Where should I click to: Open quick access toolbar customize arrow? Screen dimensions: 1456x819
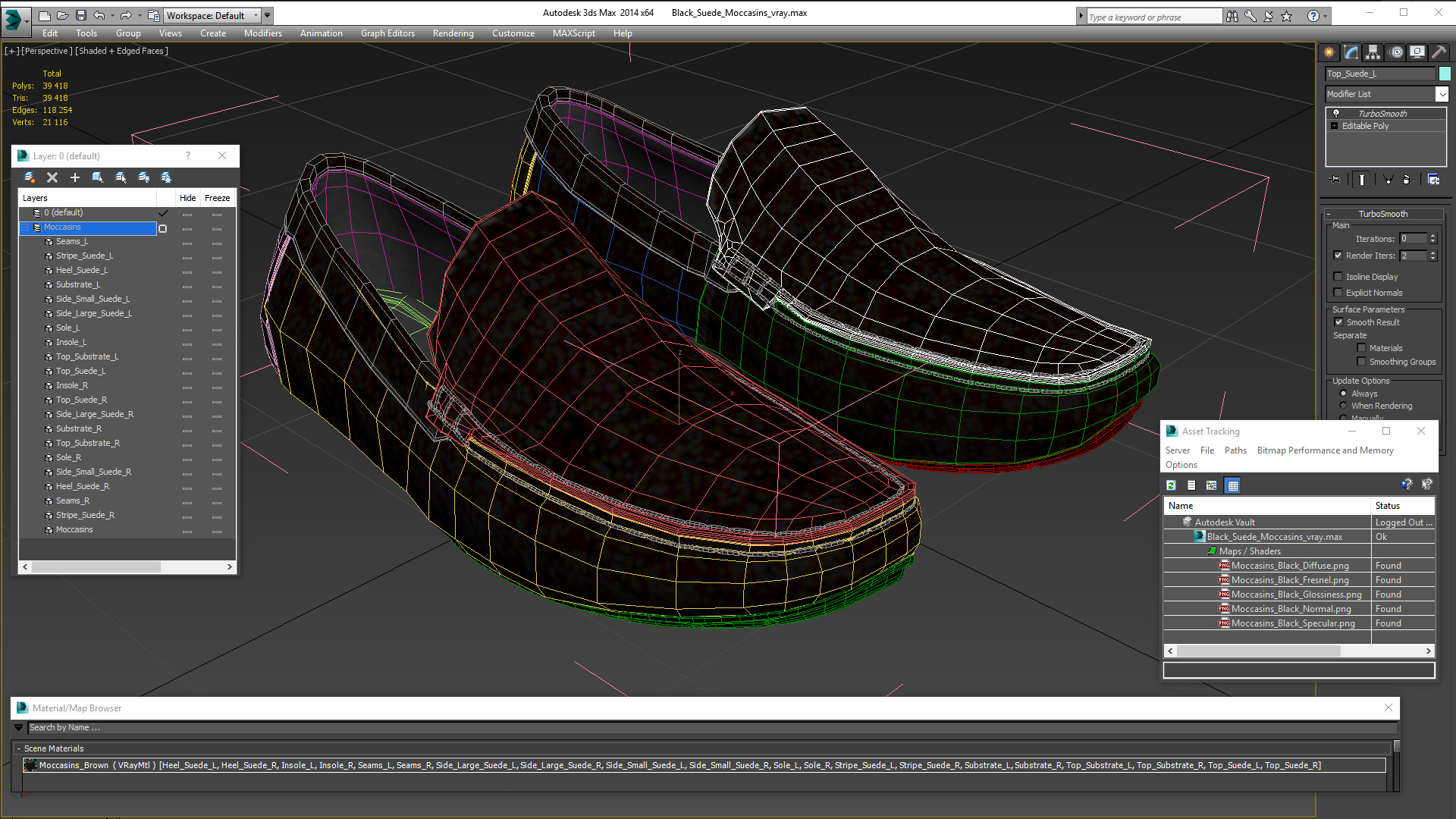point(268,15)
